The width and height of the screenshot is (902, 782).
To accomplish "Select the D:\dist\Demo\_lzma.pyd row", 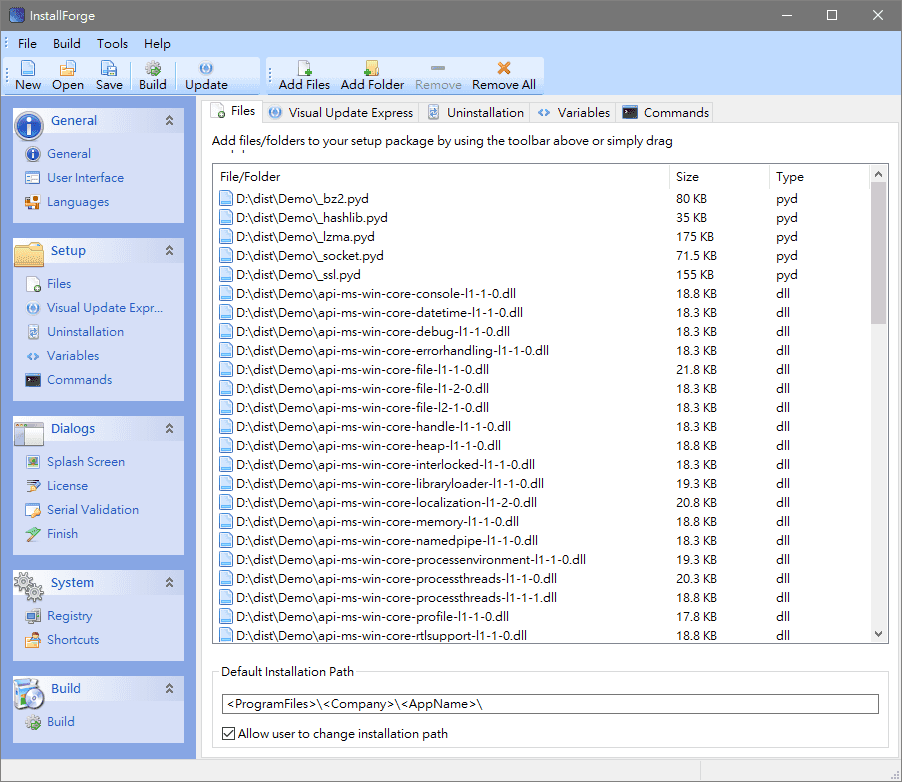I will [x=541, y=236].
